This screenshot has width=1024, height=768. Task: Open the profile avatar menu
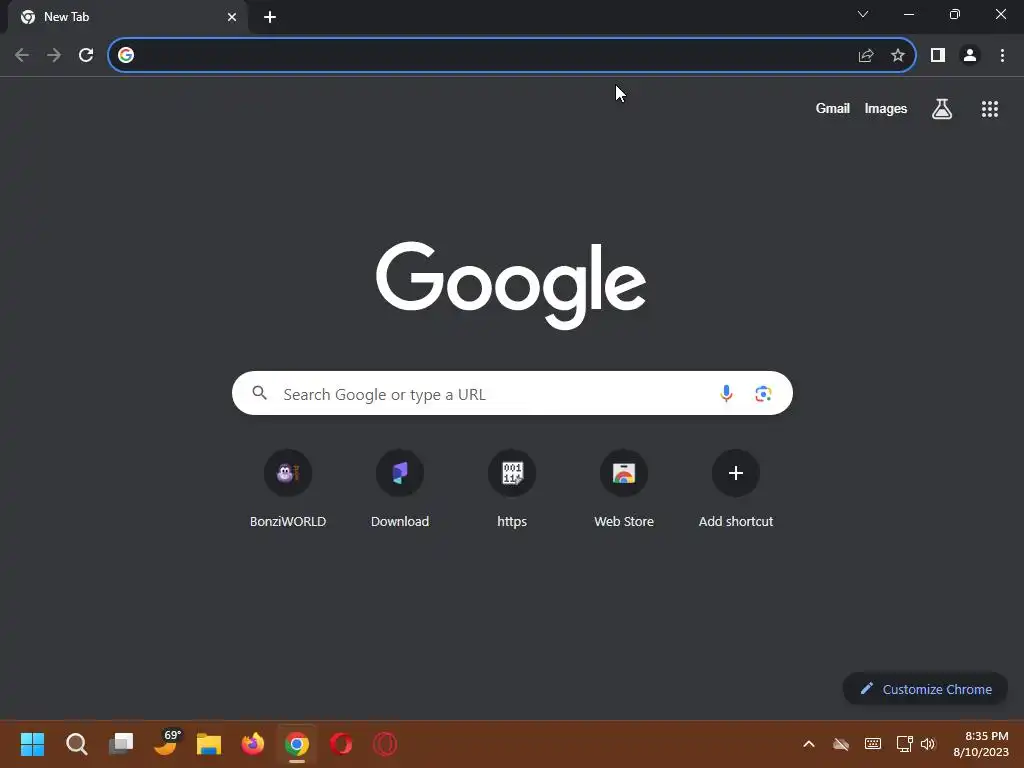(x=970, y=55)
